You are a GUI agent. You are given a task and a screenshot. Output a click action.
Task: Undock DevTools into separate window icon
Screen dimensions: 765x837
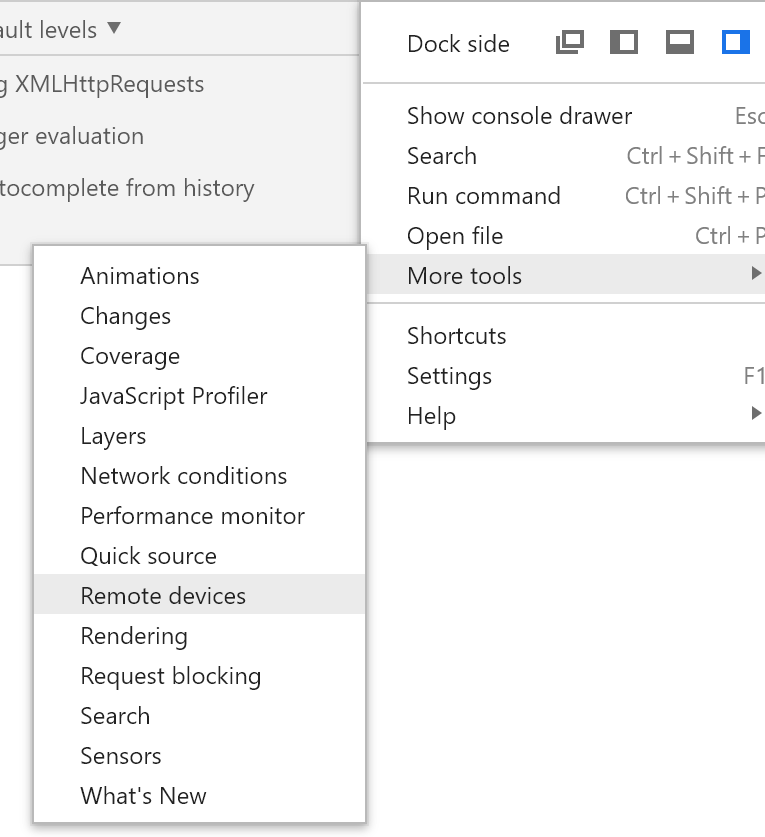point(570,42)
